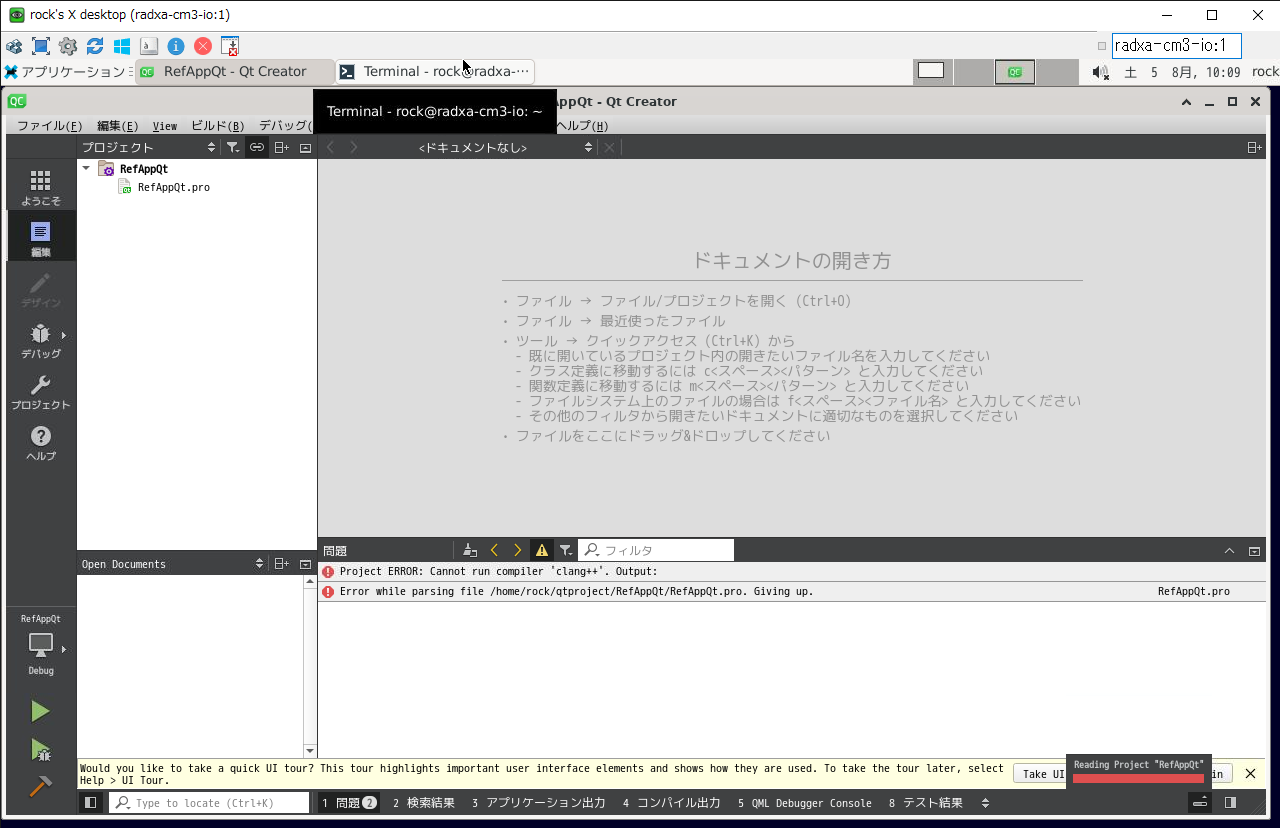Screen dimensions: 1280x828
Task: Close the issues output pane
Action: [1254, 551]
